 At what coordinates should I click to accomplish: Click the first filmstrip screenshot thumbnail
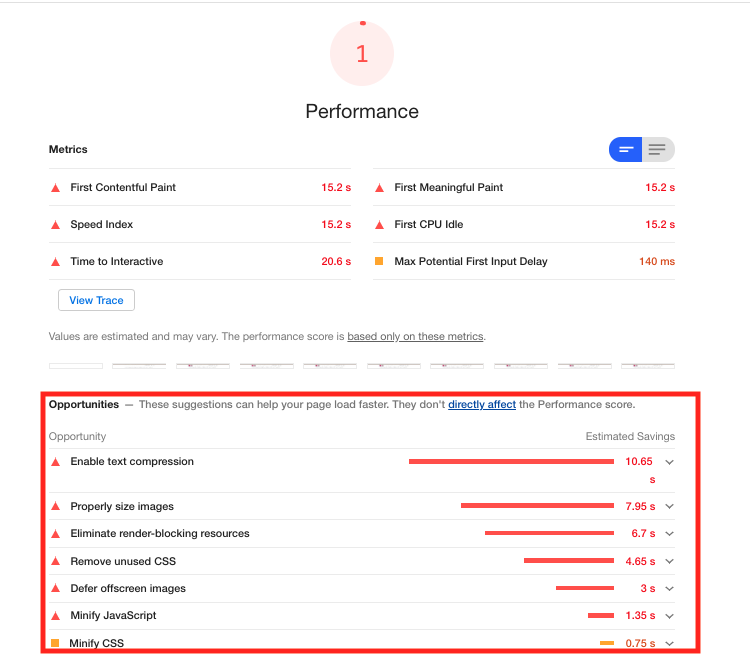click(x=76, y=366)
